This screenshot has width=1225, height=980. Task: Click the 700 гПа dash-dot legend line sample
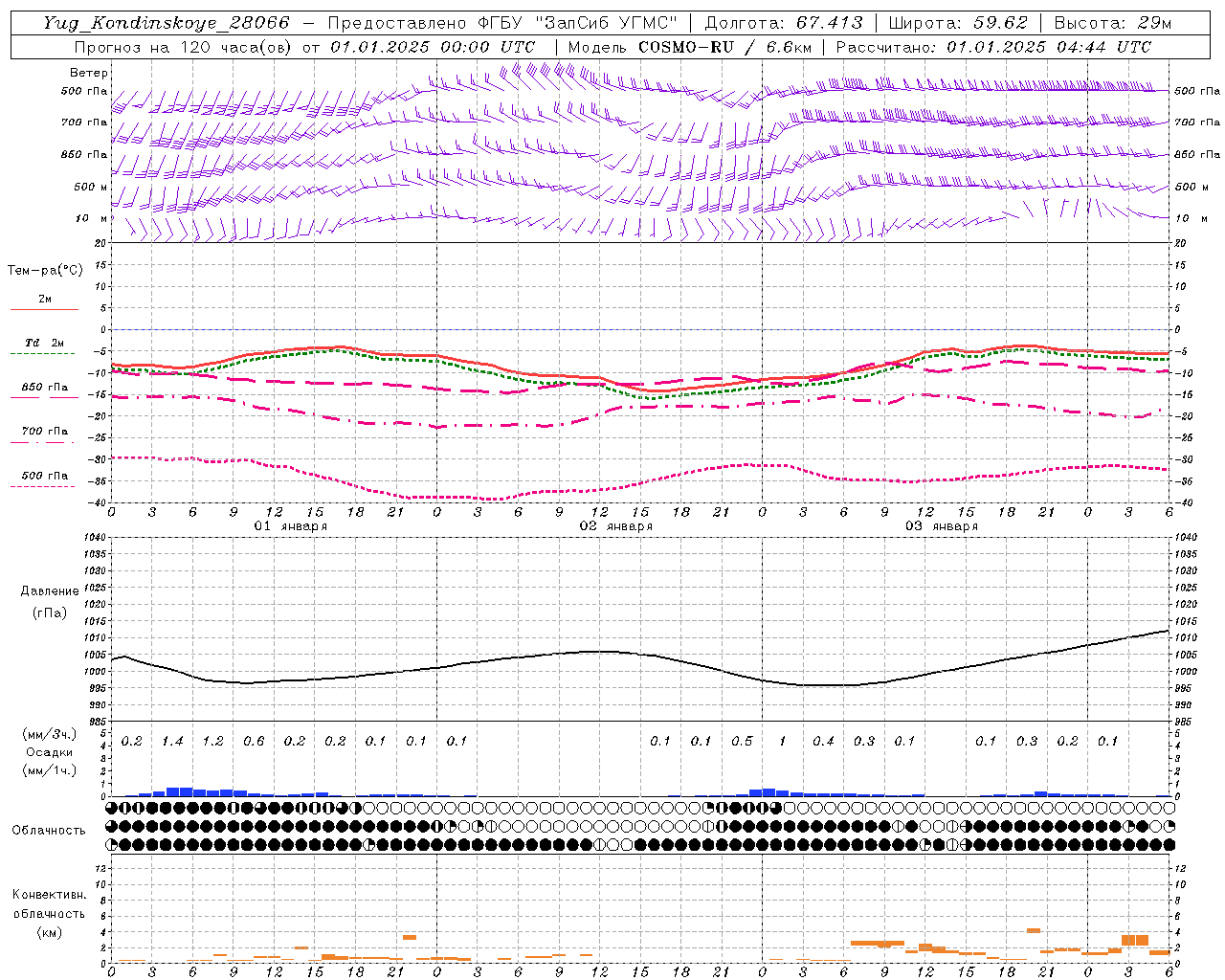(x=42, y=442)
